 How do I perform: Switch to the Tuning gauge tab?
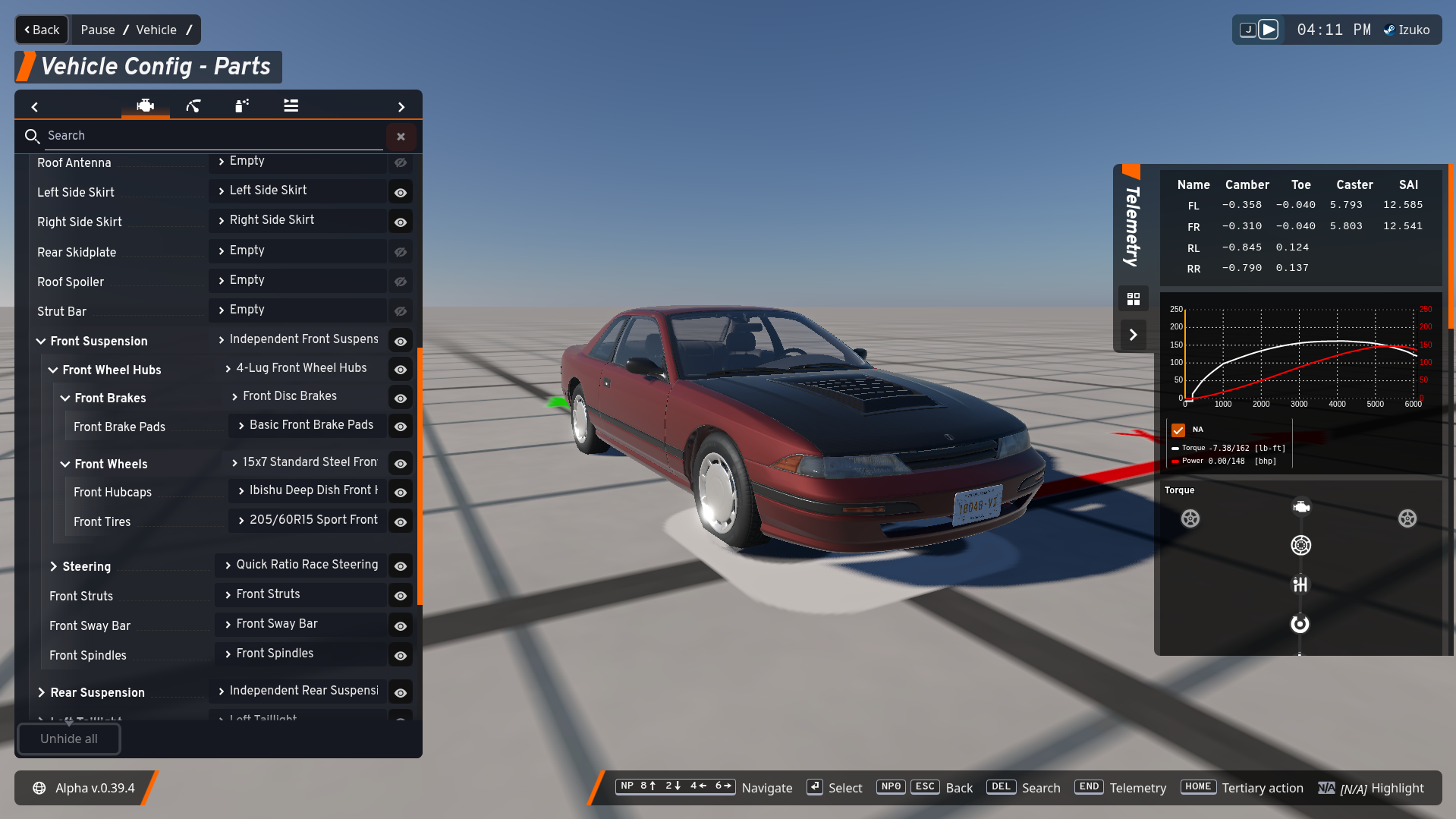click(193, 106)
